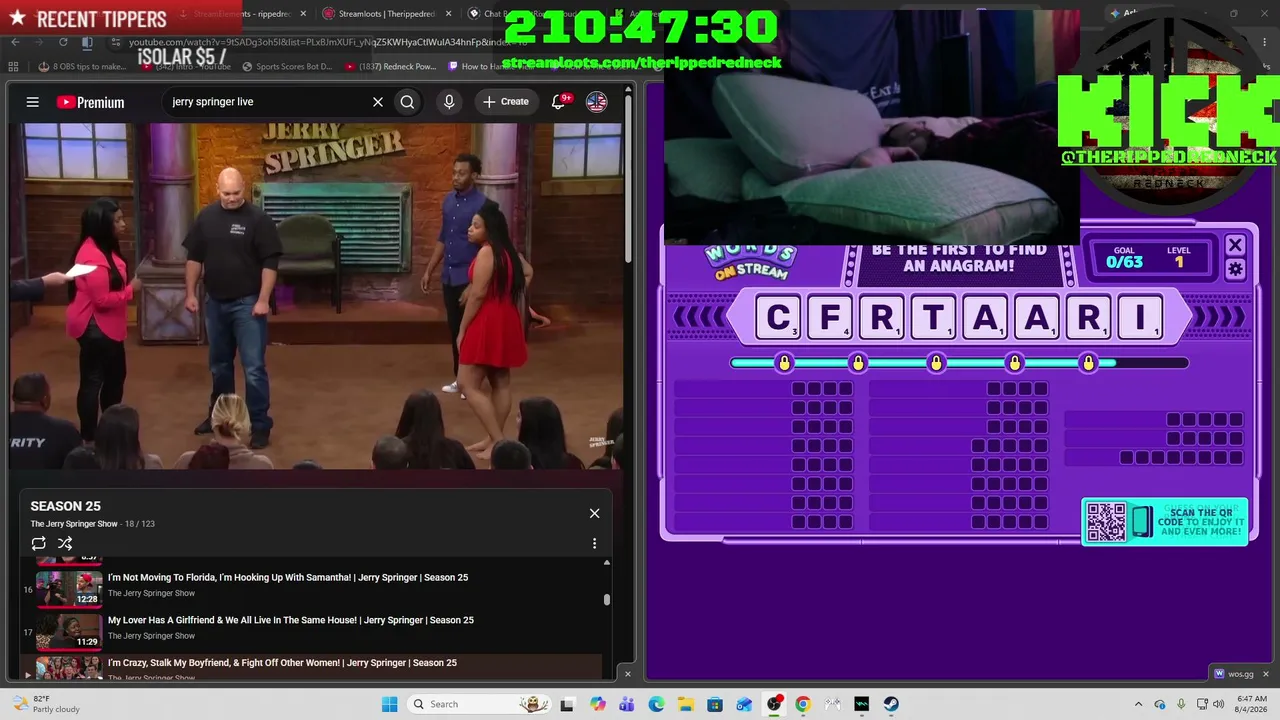Open the browser bookmarks apps grid
The height and width of the screenshot is (720, 1280).
[13, 67]
